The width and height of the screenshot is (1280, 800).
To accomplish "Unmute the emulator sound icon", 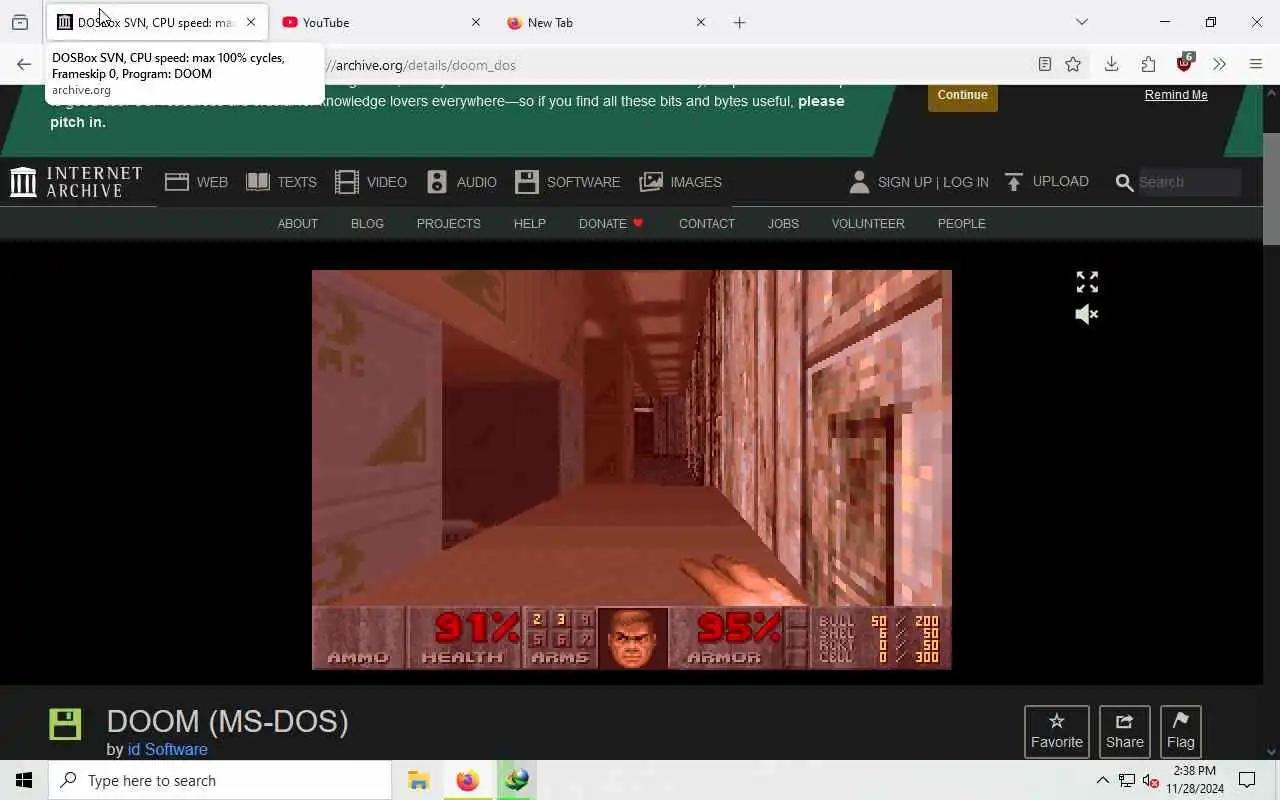I will [x=1087, y=314].
